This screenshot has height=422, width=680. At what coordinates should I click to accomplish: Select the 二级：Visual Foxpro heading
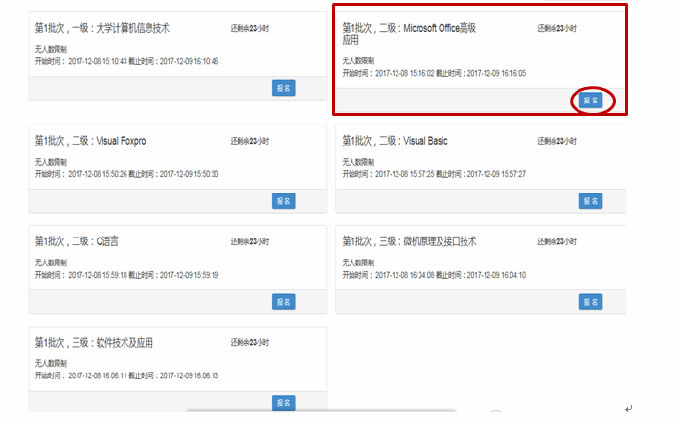coord(90,141)
